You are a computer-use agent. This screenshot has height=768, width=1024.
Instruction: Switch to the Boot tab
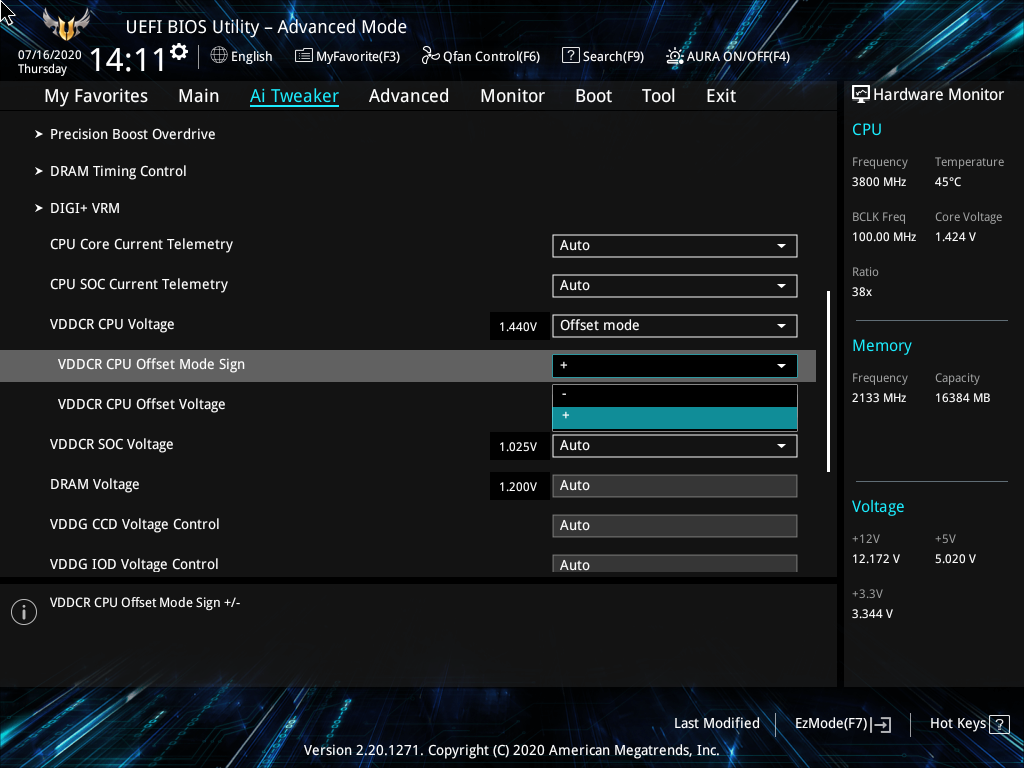[x=593, y=96]
